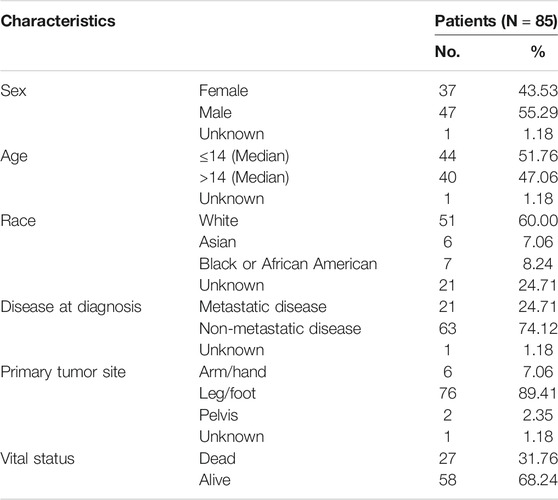The image size is (558, 500).
Task: Click the Alive percentage 68.24
Action: pos(538,480)
